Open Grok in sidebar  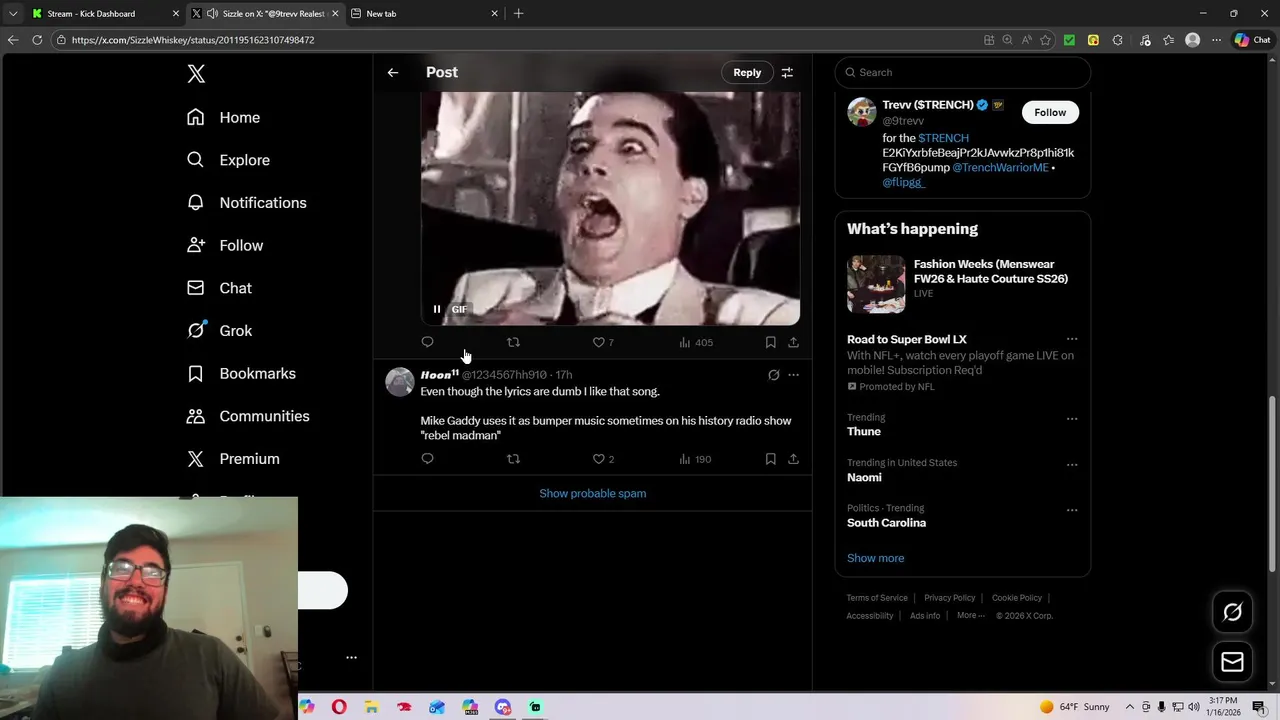click(219, 331)
